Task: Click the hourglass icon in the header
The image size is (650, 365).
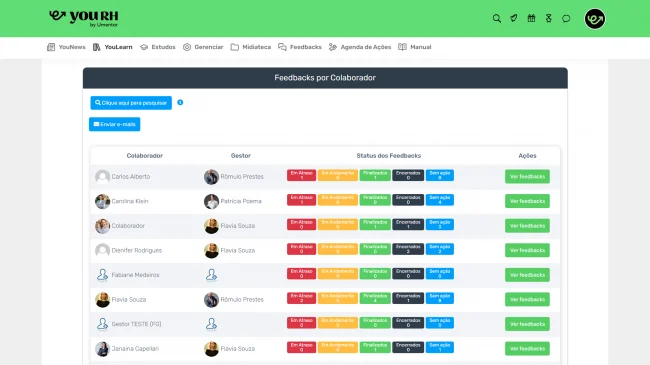Action: pos(549,18)
